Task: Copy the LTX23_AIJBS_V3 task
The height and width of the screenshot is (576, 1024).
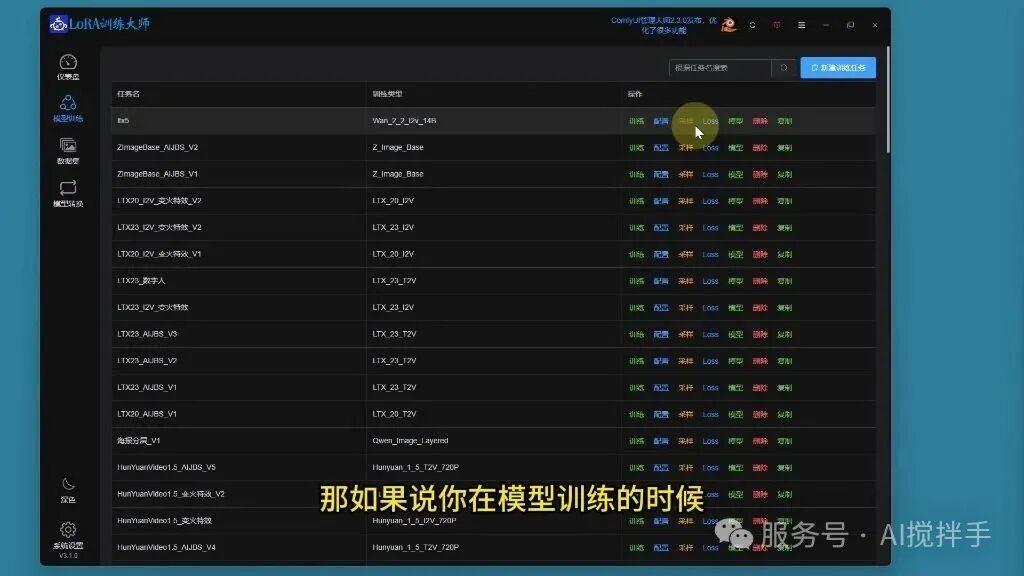Action: click(x=784, y=334)
